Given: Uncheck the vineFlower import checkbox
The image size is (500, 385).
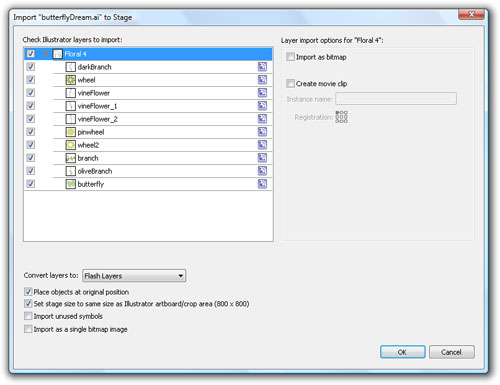Looking at the screenshot, I should [31, 93].
